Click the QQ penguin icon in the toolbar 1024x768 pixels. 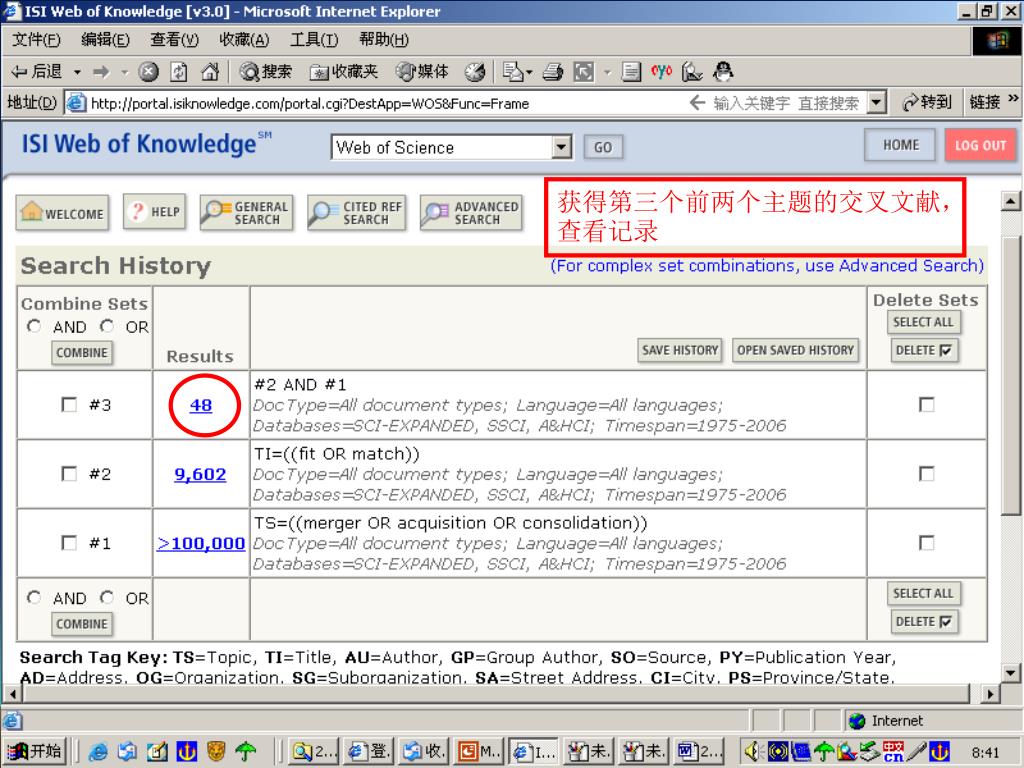(x=723, y=71)
